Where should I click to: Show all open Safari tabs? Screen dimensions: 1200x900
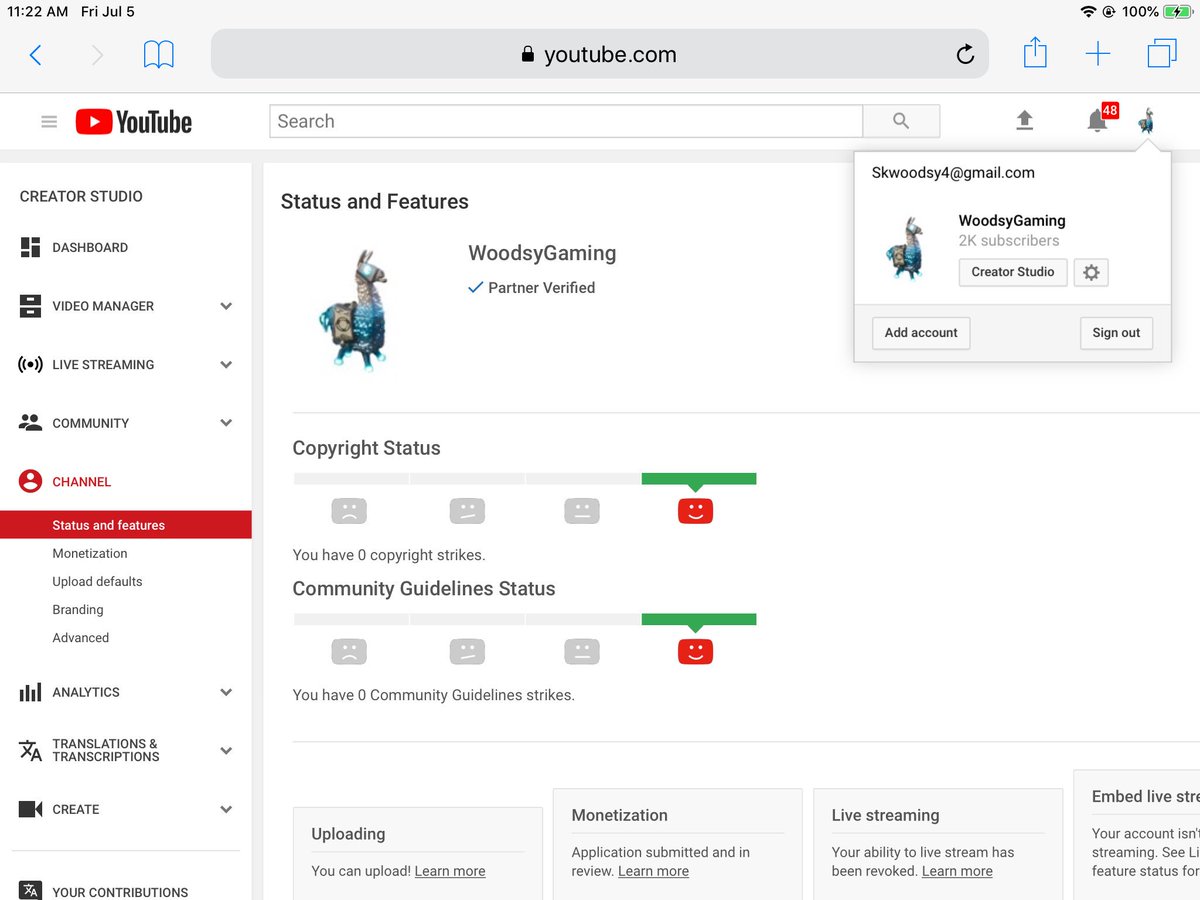pyautogui.click(x=1162, y=54)
